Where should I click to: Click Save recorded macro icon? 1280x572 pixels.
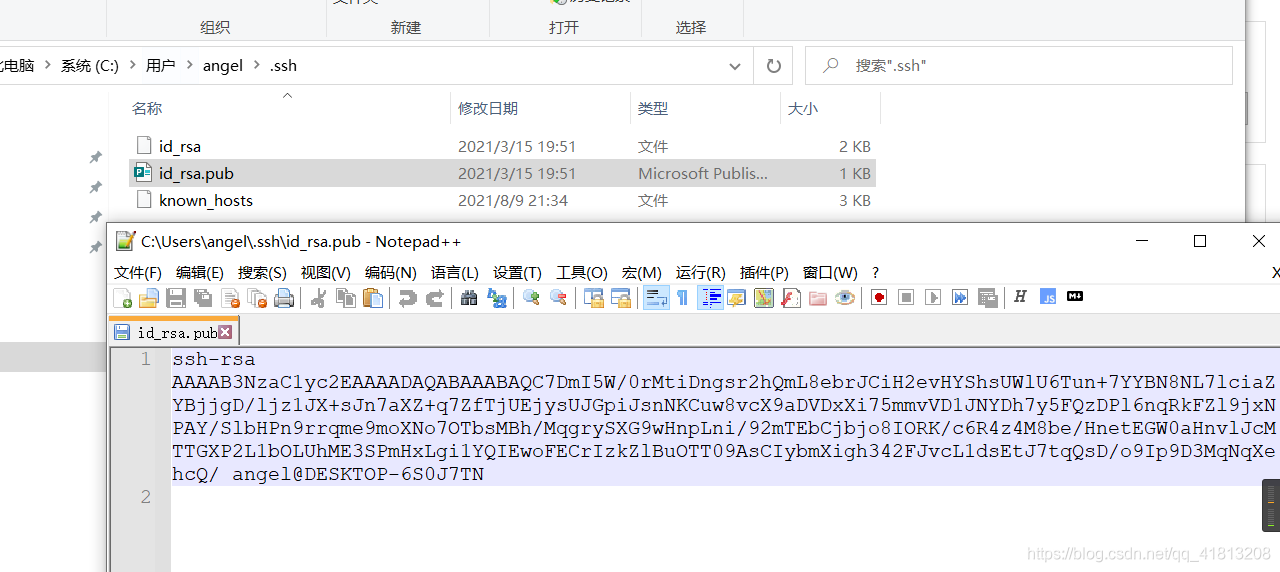point(987,298)
